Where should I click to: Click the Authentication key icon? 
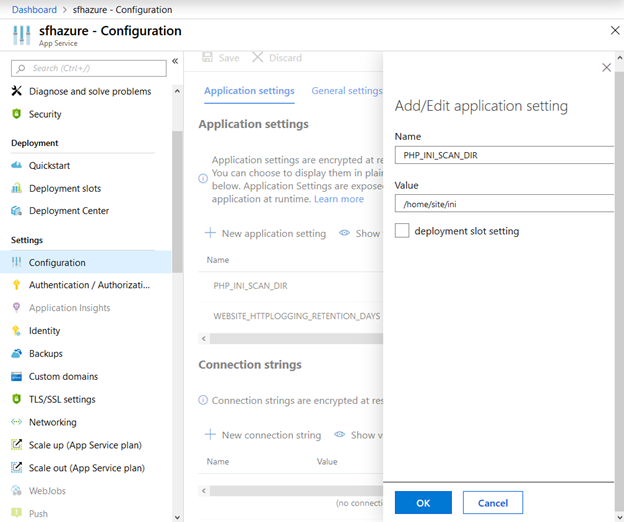[16, 285]
